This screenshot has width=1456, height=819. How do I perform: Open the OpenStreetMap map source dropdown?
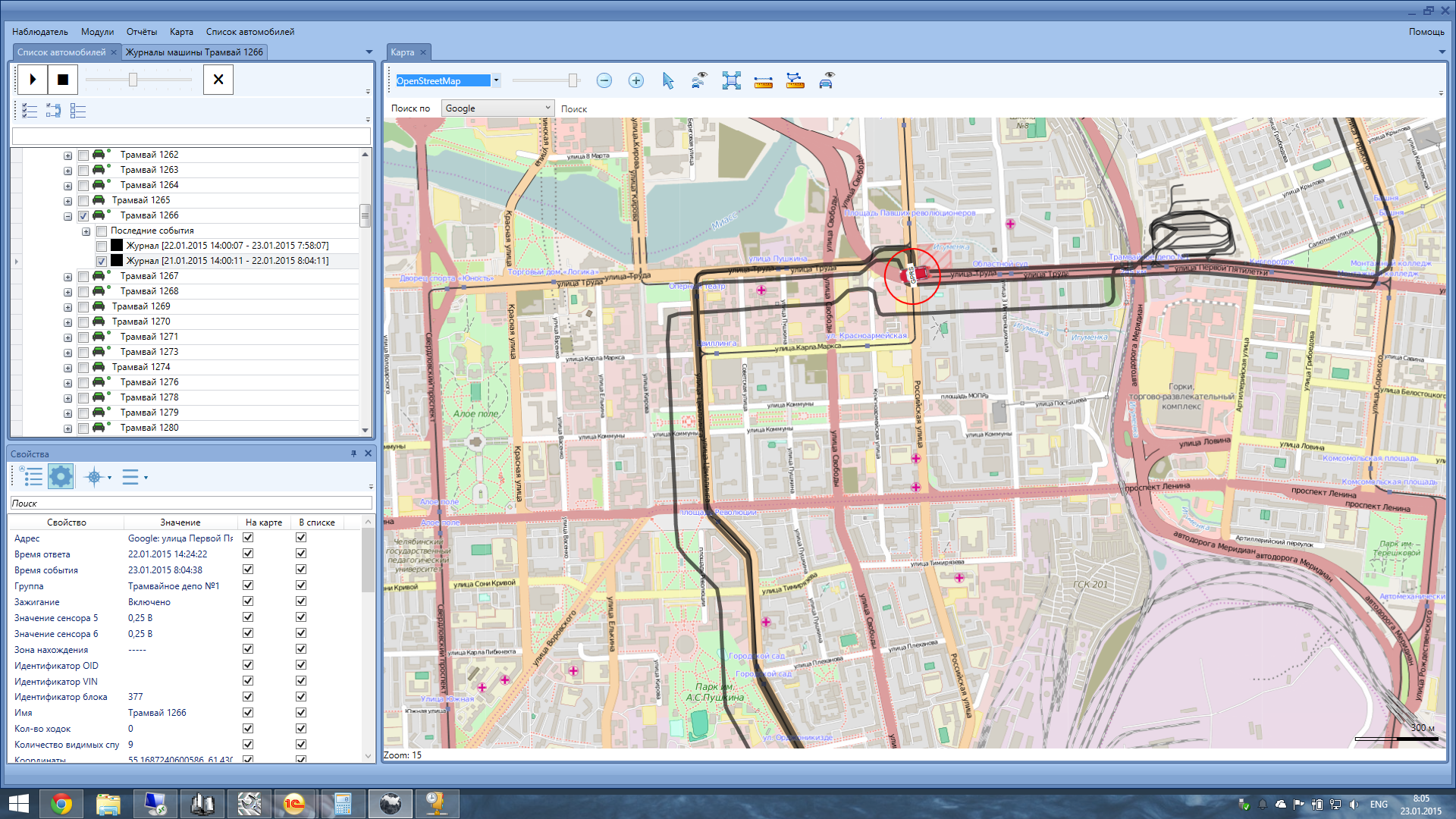(496, 80)
